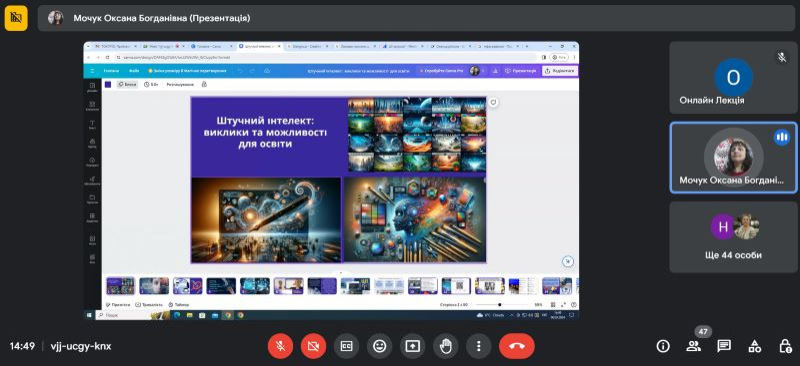The width and height of the screenshot is (800, 366).
Task: Turn on the camera button
Action: [313, 346]
